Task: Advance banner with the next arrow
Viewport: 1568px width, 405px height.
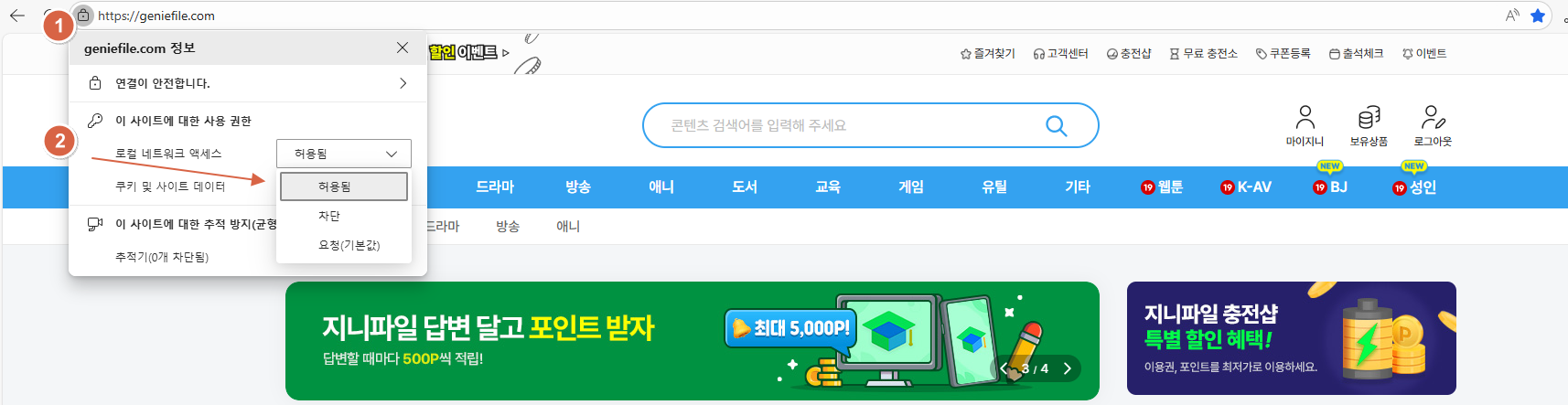Action: coord(1067,368)
